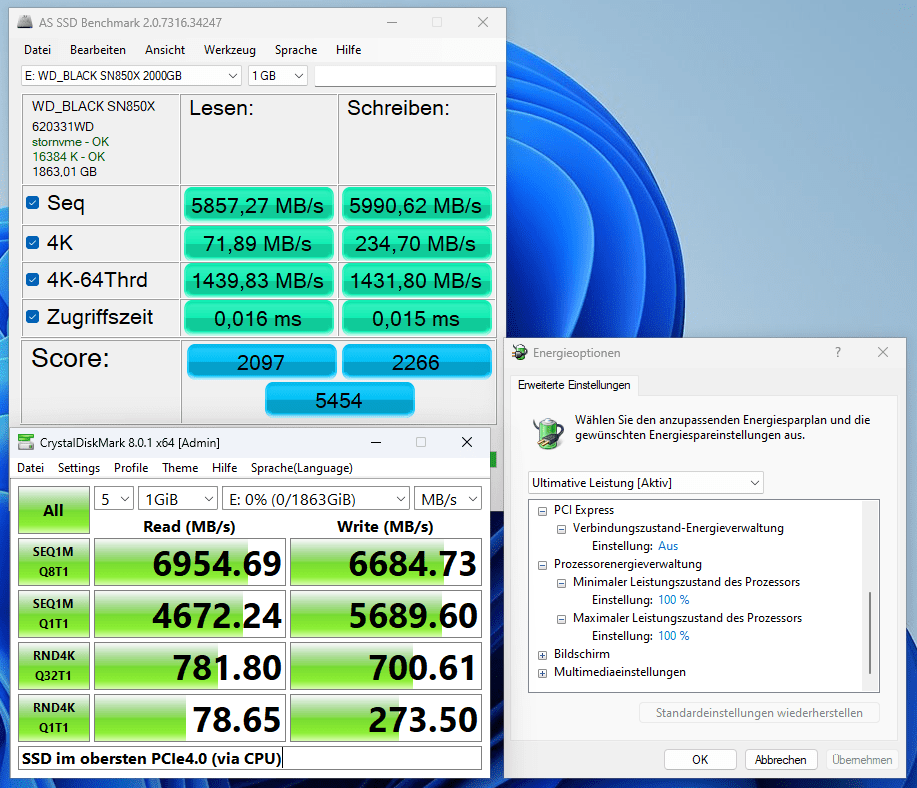The width and height of the screenshot is (917, 788).
Task: Click the empty text field beside 1 GB dropdown
Action: click(405, 75)
